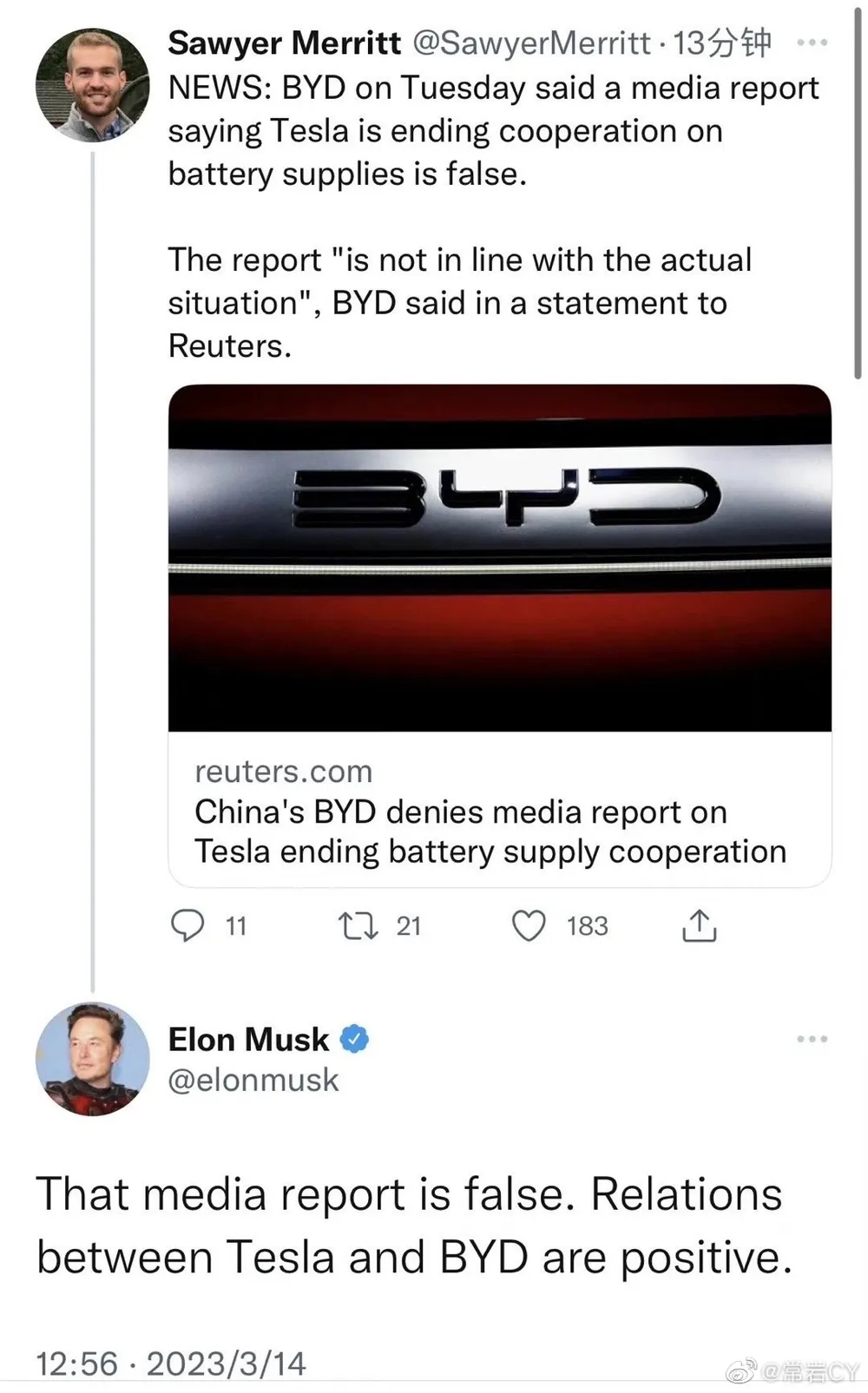Click the @SawyerMerritt handle
The height and width of the screenshot is (1393, 868).
pos(531,43)
